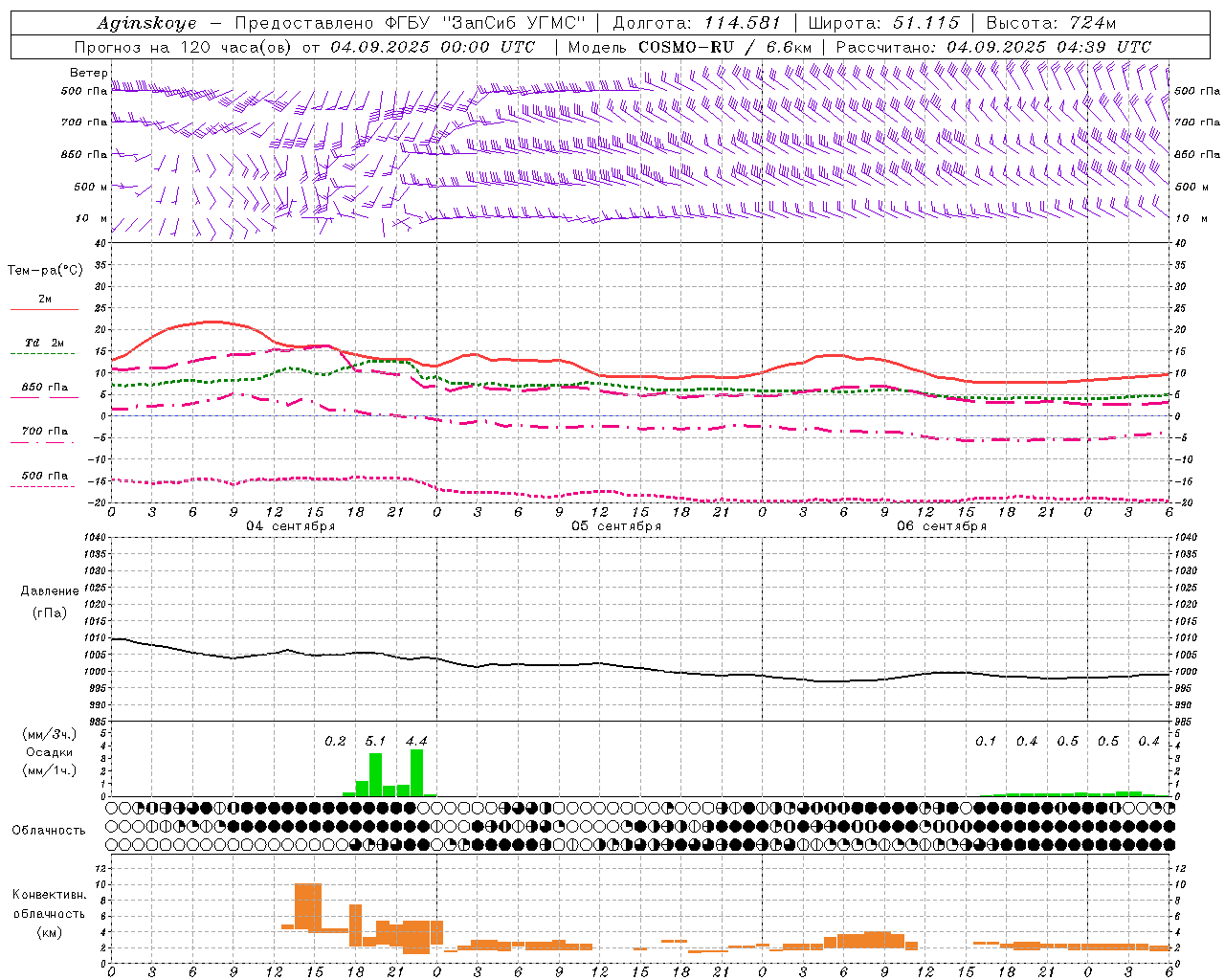The width and height of the screenshot is (1225, 980).
Task: Click the station name "Aginskoye" in the header
Action: tap(147, 23)
